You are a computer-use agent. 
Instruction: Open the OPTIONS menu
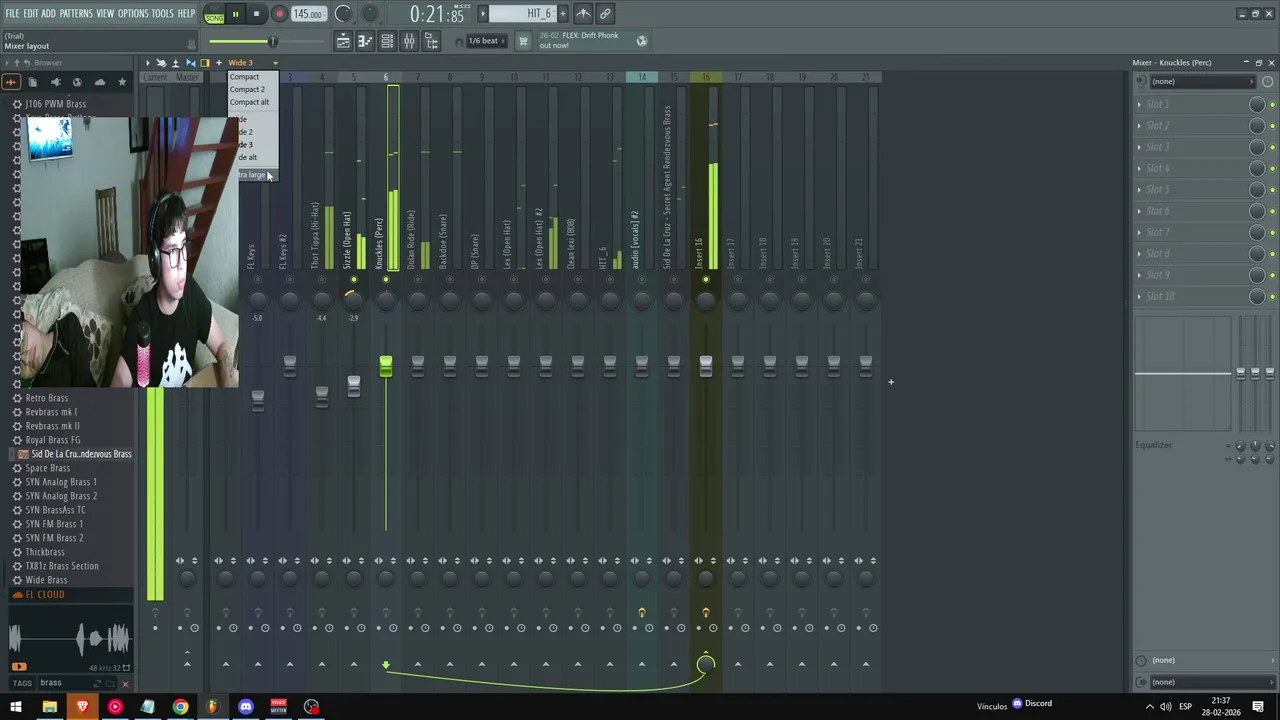tap(133, 14)
